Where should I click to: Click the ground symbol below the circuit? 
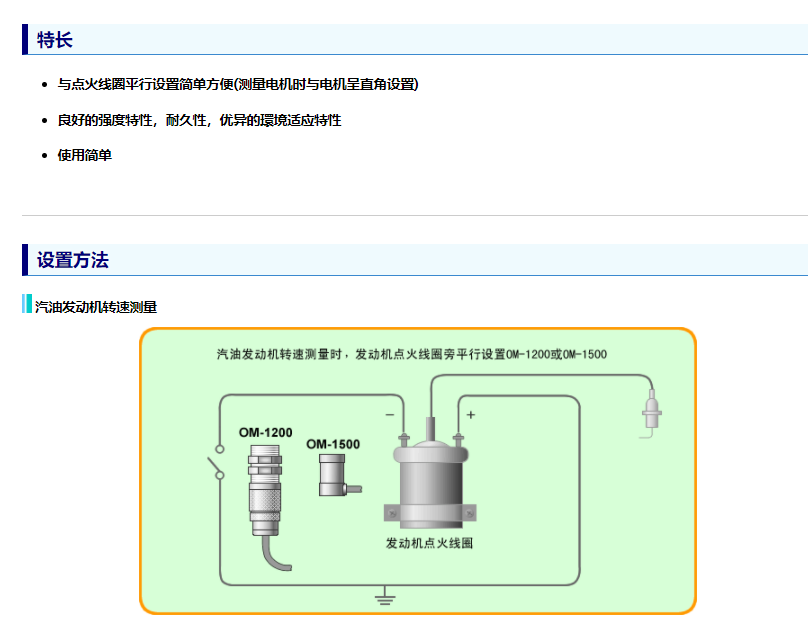pyautogui.click(x=384, y=598)
